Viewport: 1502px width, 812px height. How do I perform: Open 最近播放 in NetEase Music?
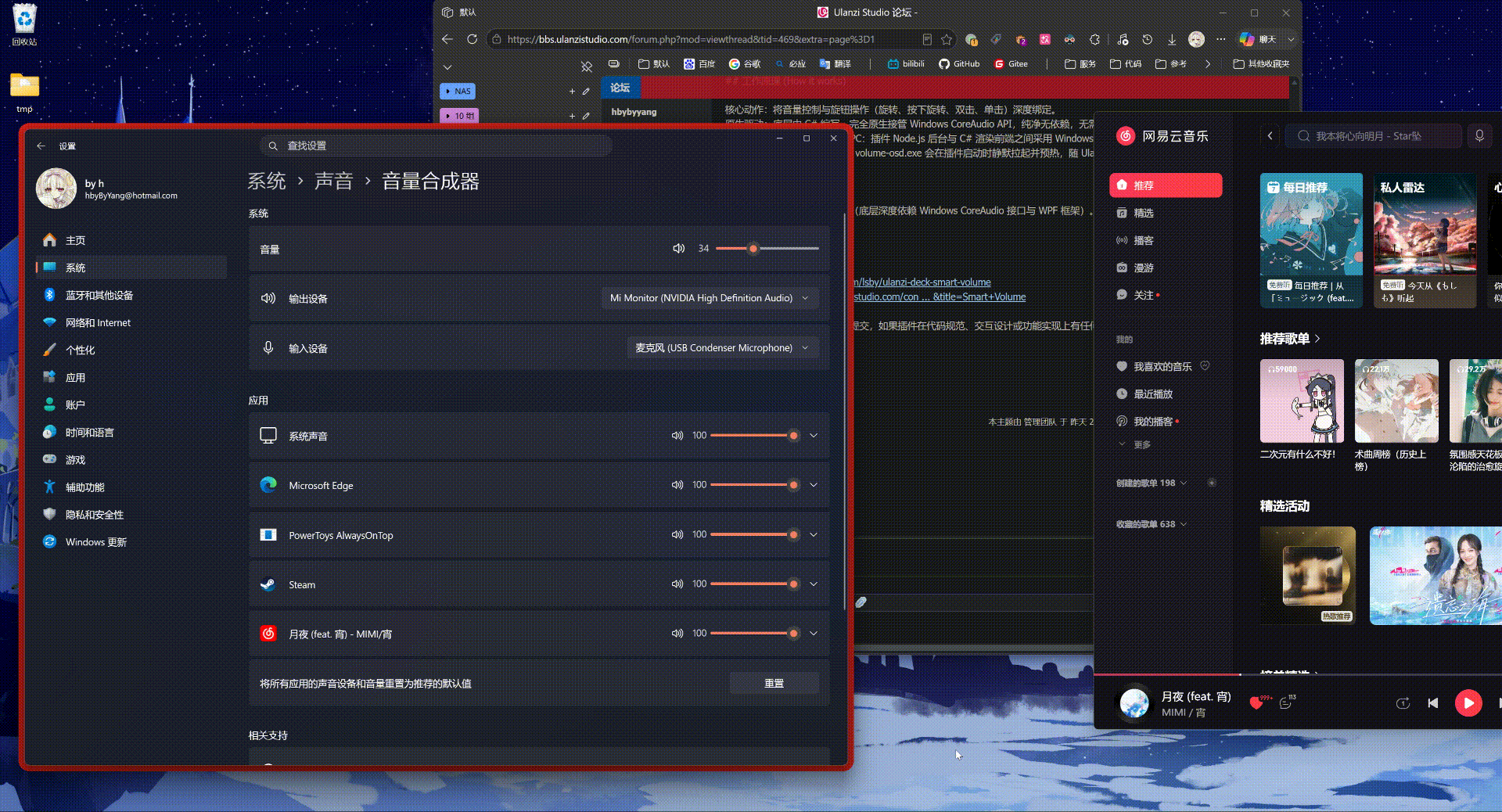click(1144, 394)
